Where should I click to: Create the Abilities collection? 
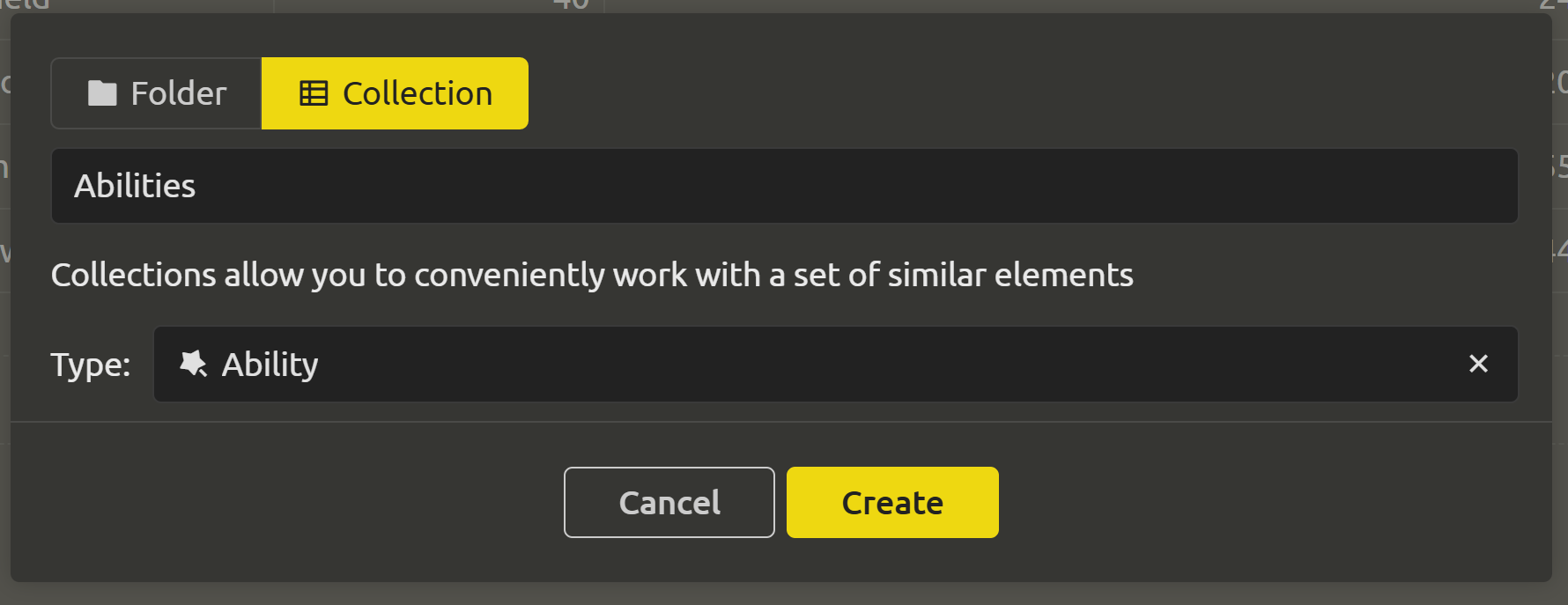(892, 502)
